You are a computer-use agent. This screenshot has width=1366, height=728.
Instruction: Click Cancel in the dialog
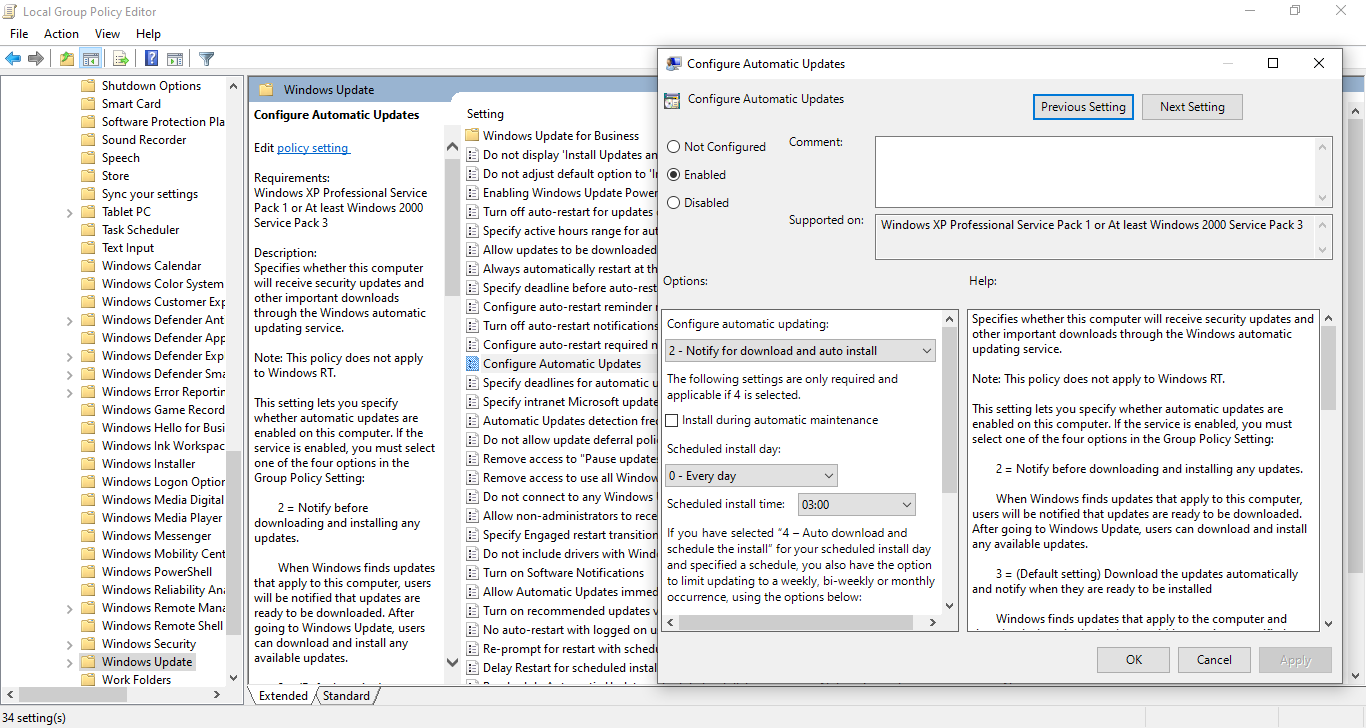click(x=1214, y=660)
